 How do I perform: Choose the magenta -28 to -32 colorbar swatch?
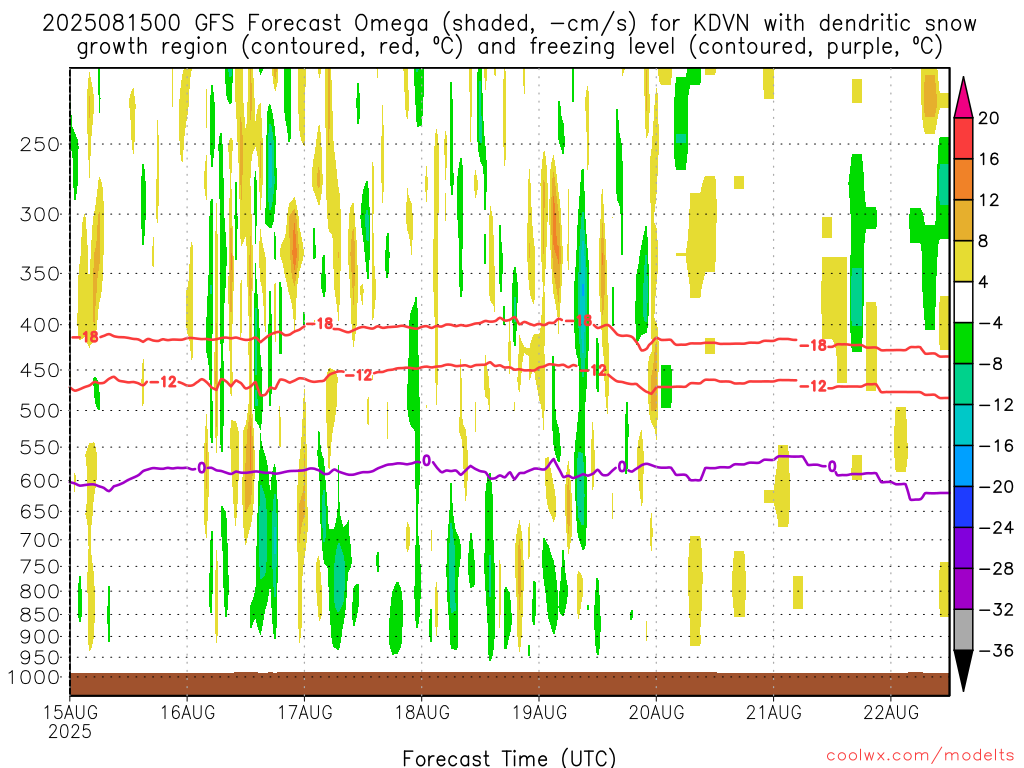click(963, 589)
